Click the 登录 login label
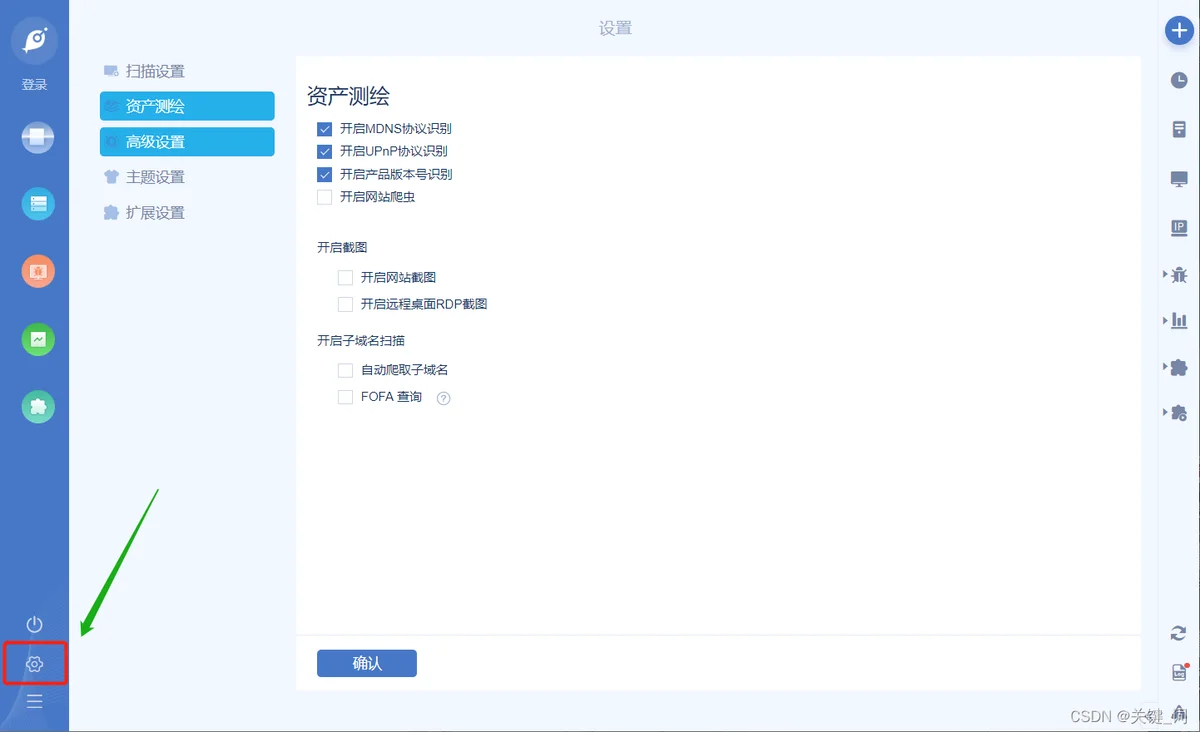This screenshot has width=1200, height=732. coord(35,85)
